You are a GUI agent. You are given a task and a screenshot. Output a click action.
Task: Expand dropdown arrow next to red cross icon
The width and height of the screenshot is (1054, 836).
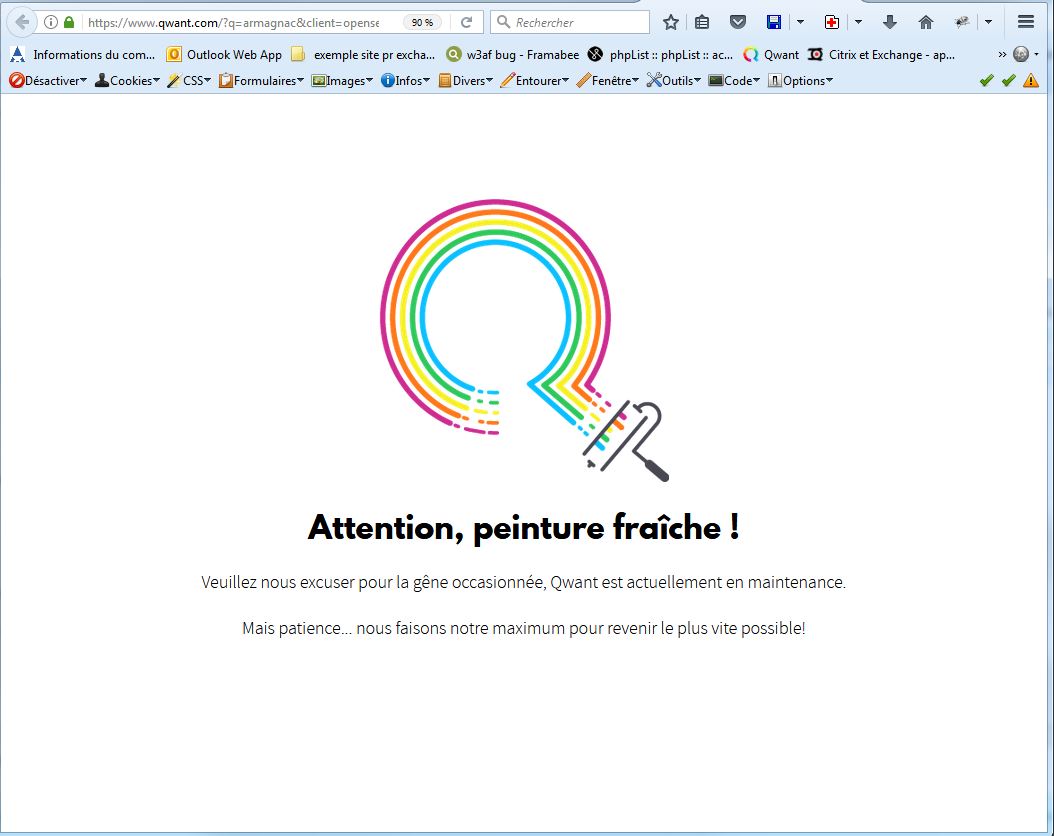click(858, 22)
